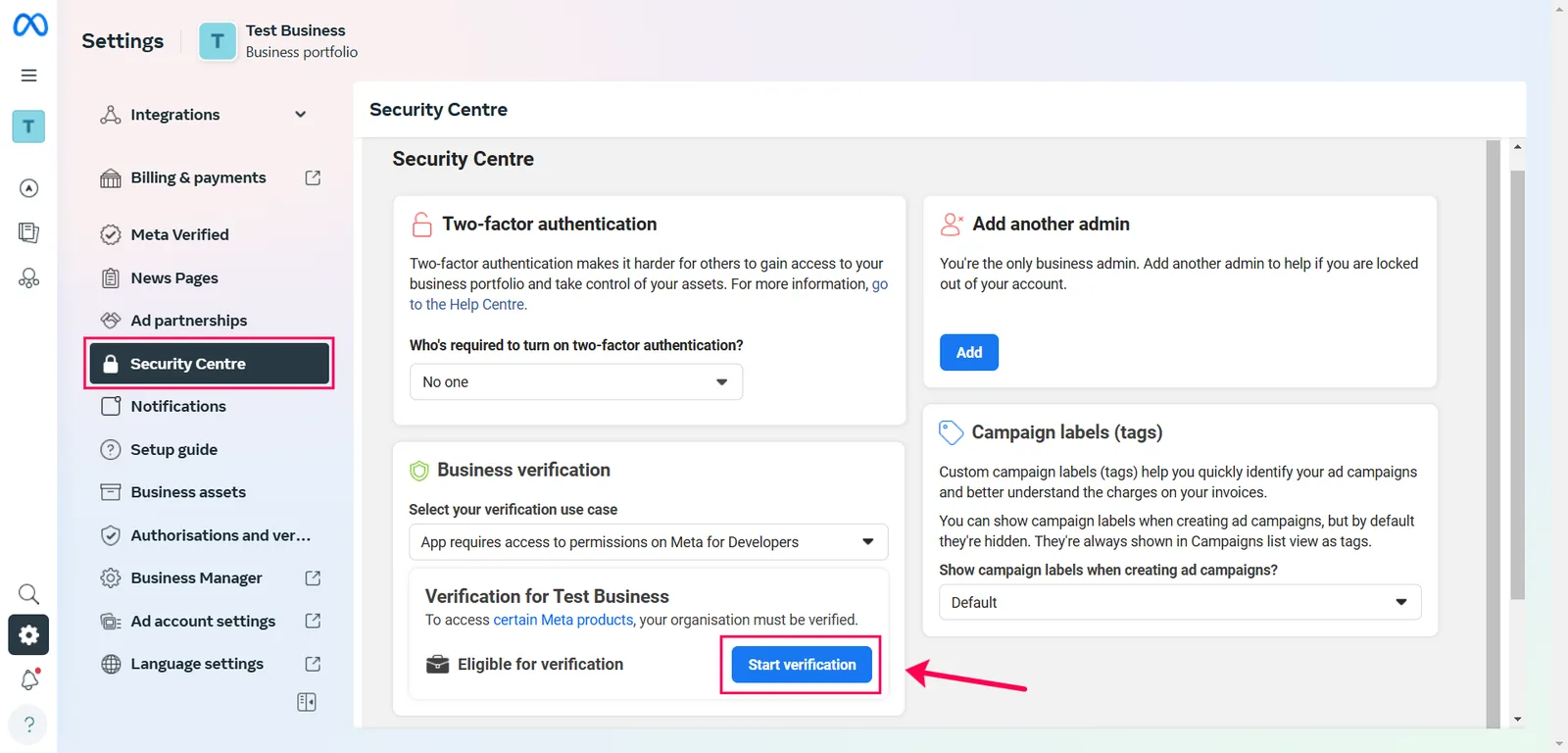The height and width of the screenshot is (753, 1568).
Task: Click the Add admin button
Action: [x=969, y=352]
